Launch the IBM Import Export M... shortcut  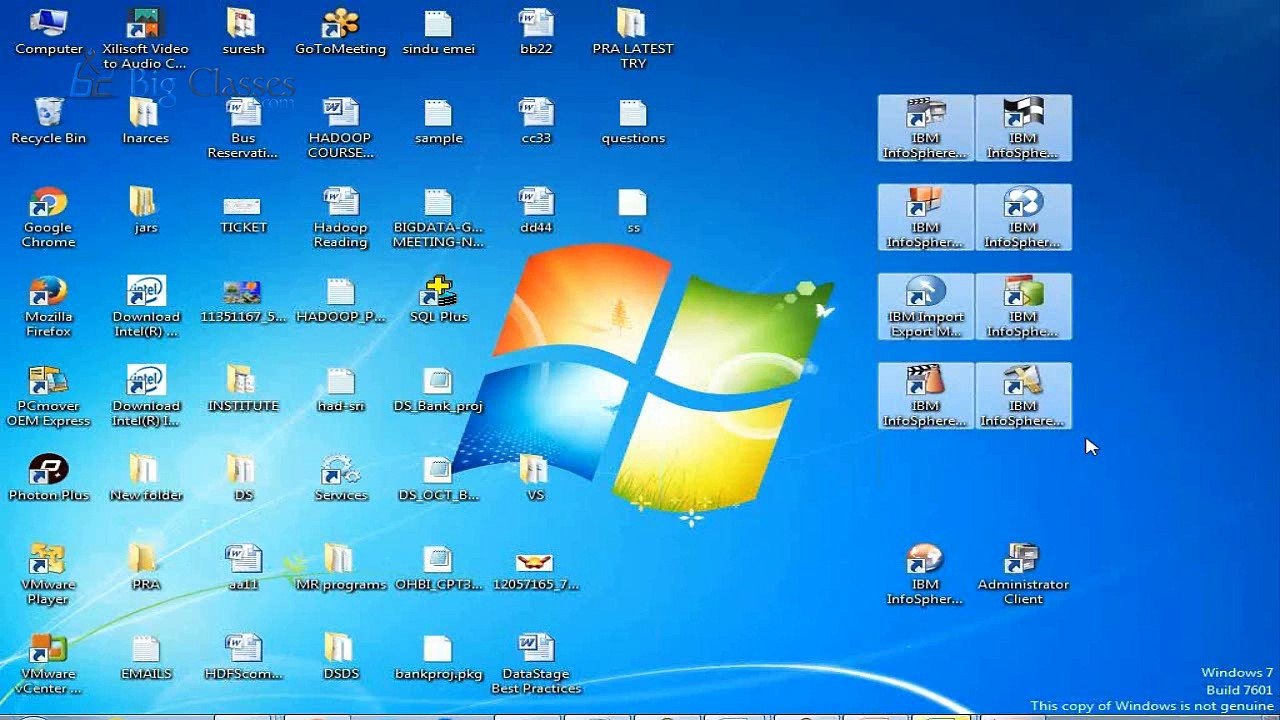[x=926, y=306]
